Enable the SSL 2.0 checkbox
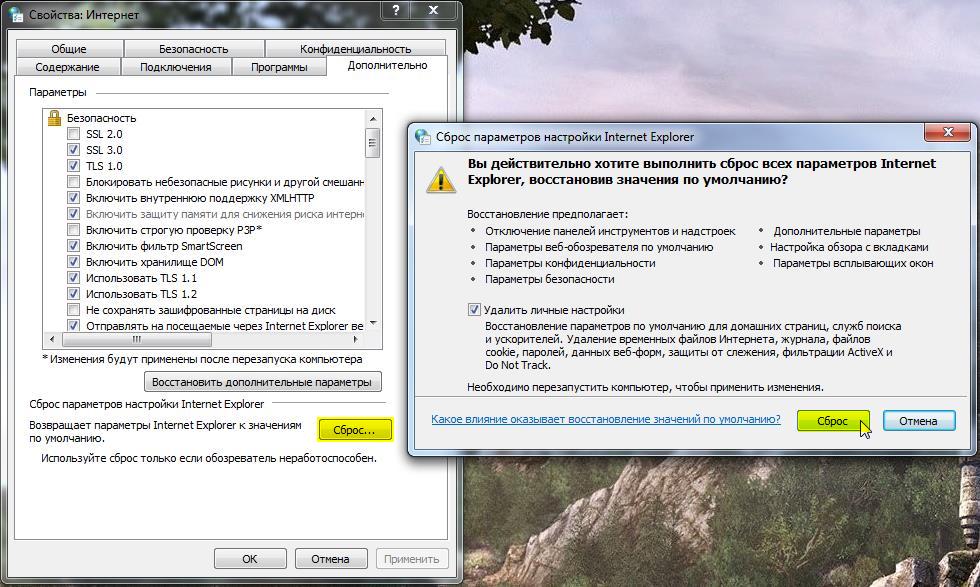 click(74, 134)
